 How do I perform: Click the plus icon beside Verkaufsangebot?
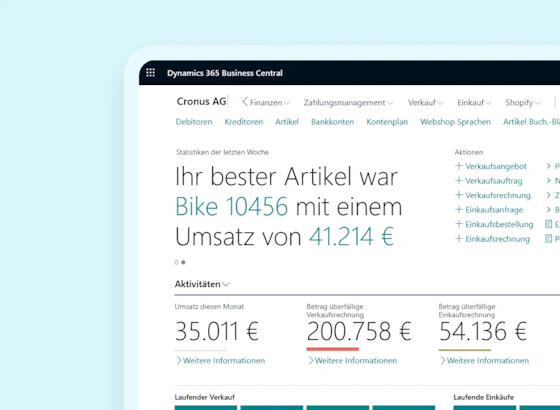[x=459, y=166]
